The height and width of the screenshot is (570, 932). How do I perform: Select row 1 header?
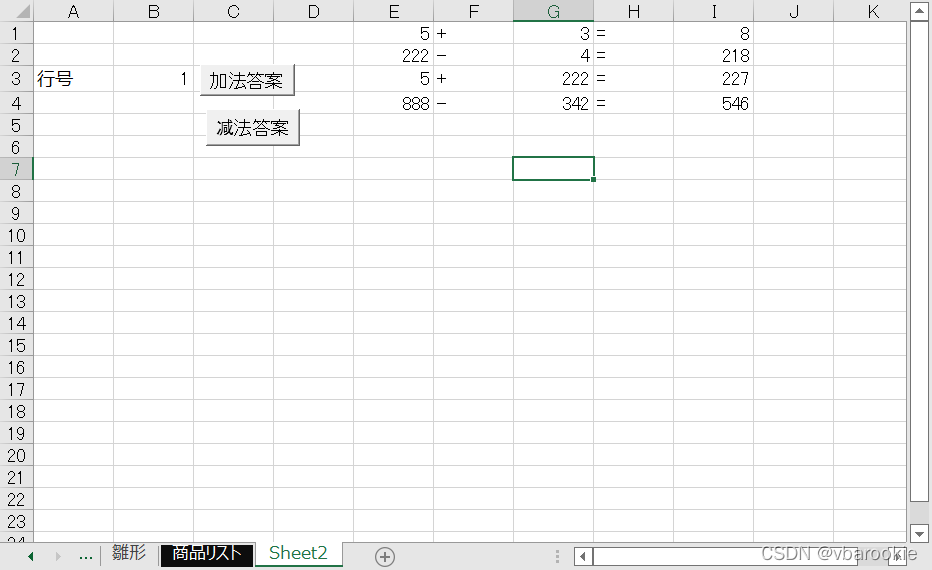(x=16, y=33)
